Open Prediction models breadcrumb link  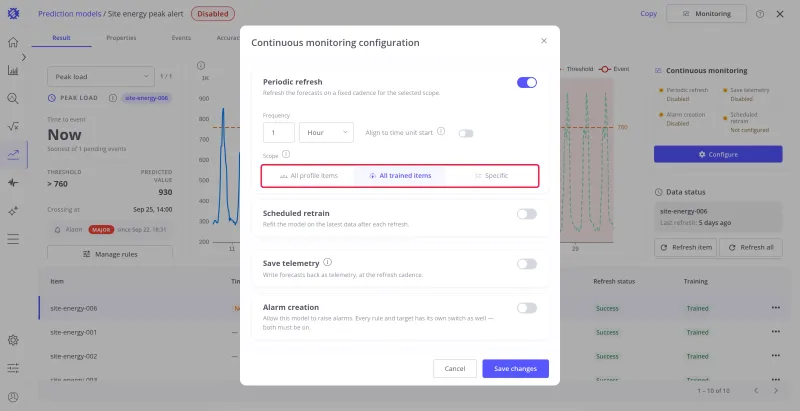point(69,14)
